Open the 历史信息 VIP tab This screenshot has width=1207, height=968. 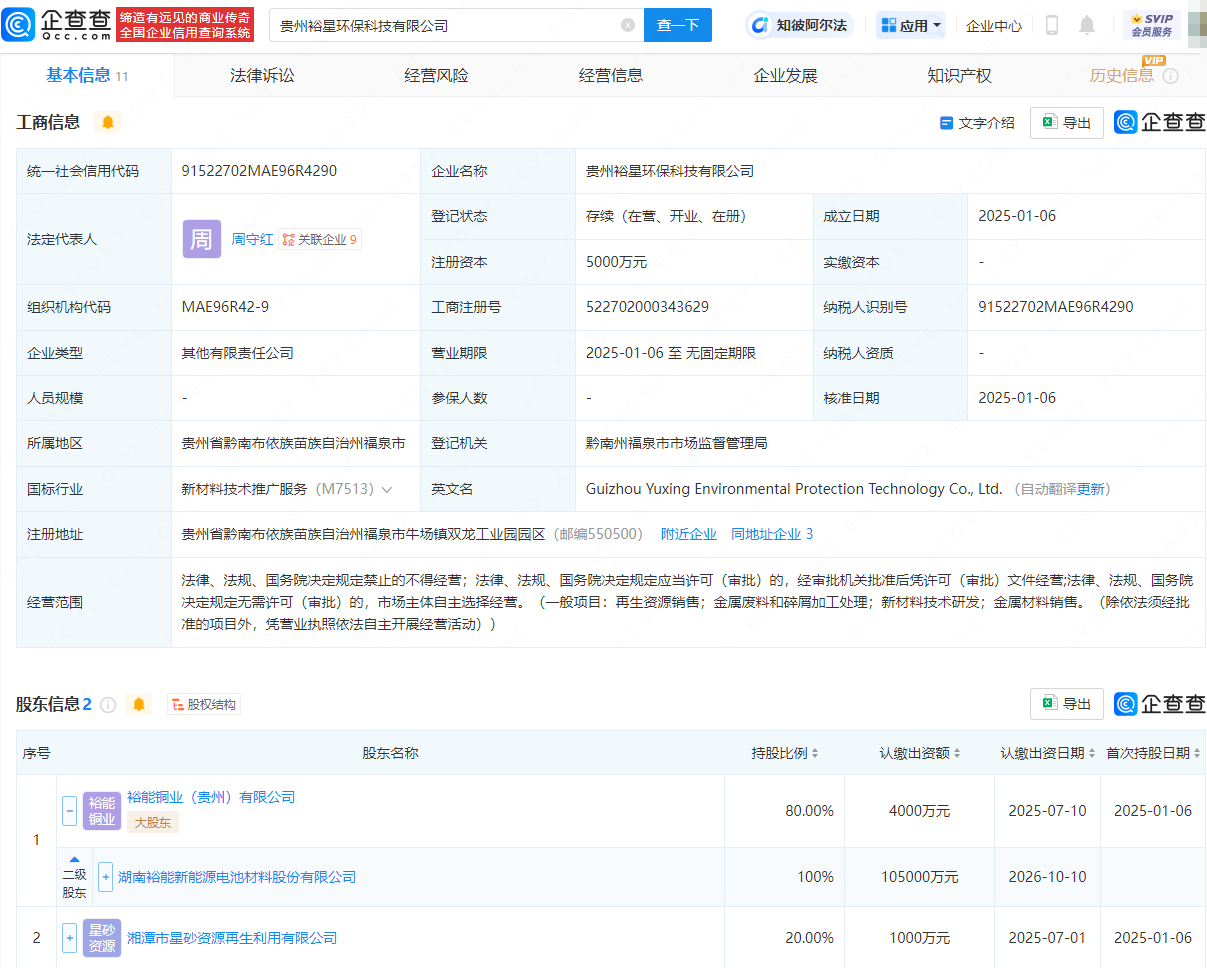(x=1121, y=75)
